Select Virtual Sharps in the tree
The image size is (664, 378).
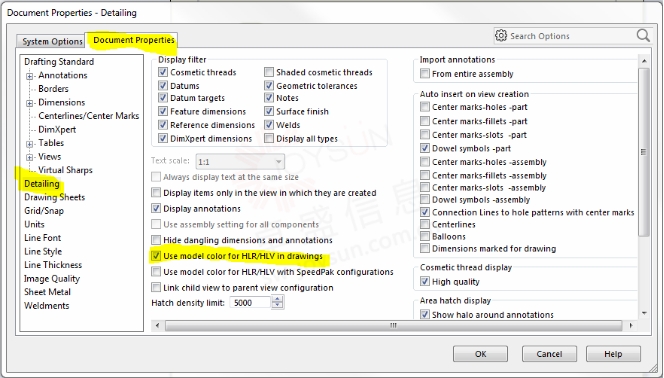pyautogui.click(x=65, y=170)
